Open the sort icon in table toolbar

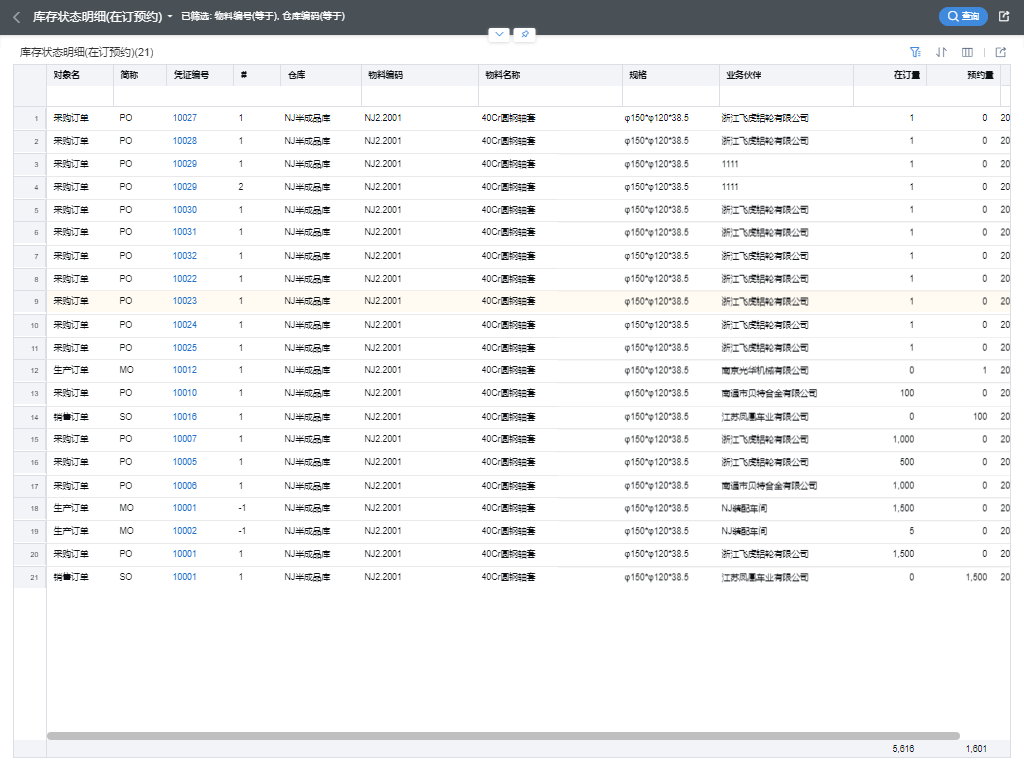[941, 52]
